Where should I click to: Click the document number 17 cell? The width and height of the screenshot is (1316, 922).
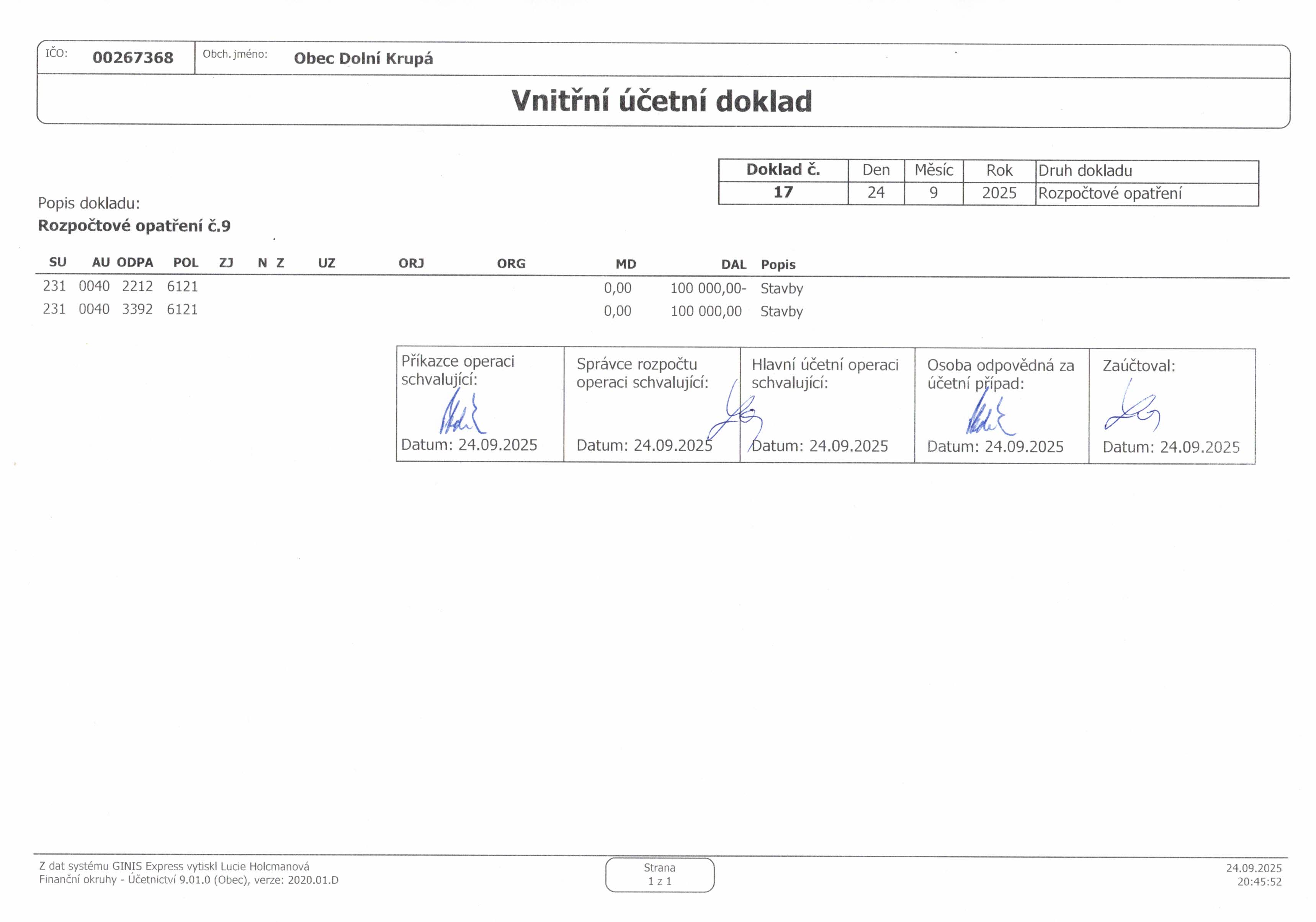pyautogui.click(x=783, y=192)
